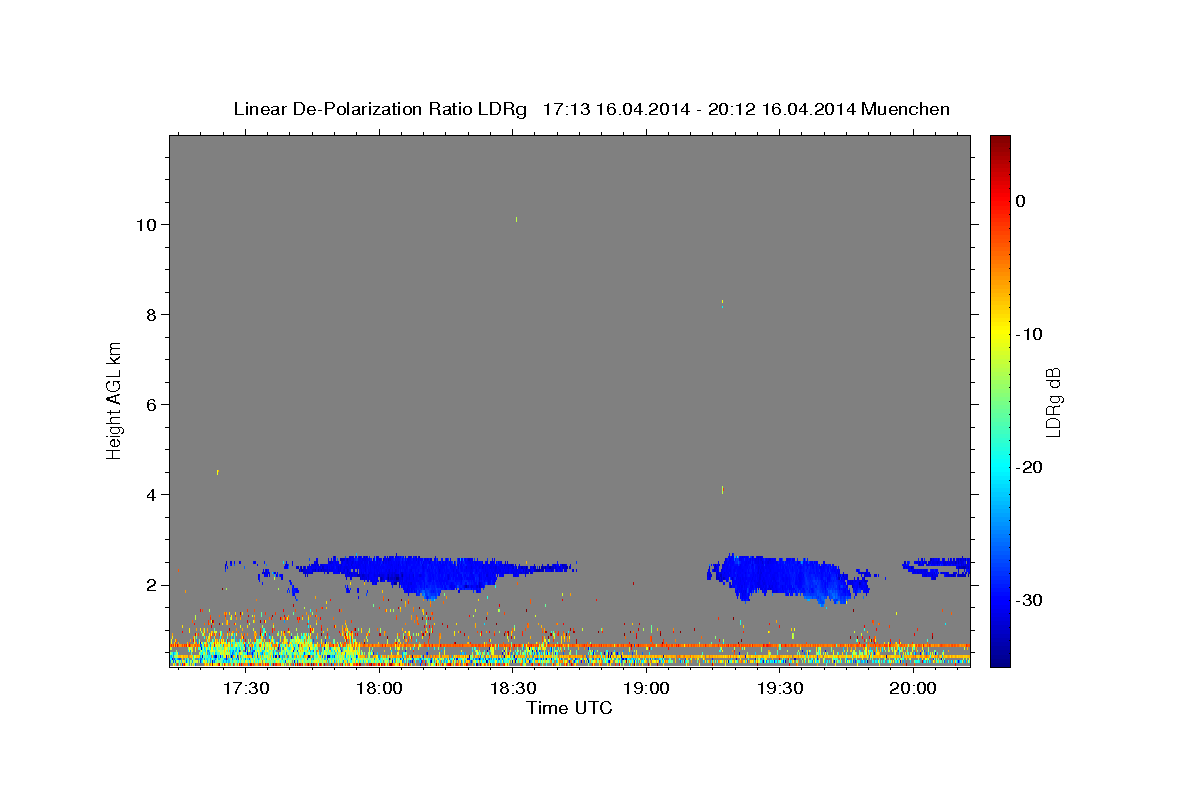This screenshot has width=1200, height=800.
Task: Click the dark red top of colorbar
Action: coord(1000,143)
